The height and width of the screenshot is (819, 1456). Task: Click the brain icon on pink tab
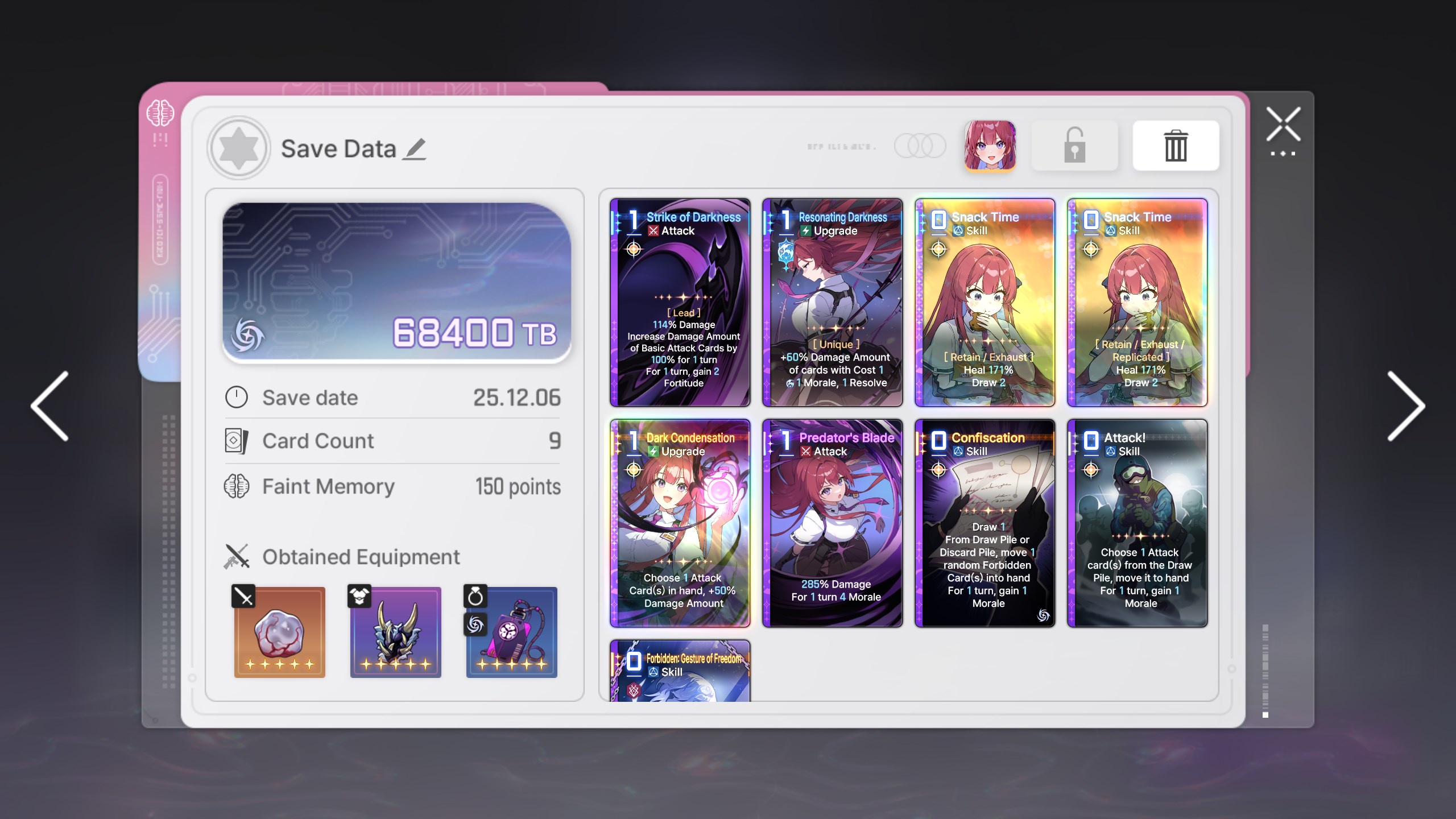160,113
